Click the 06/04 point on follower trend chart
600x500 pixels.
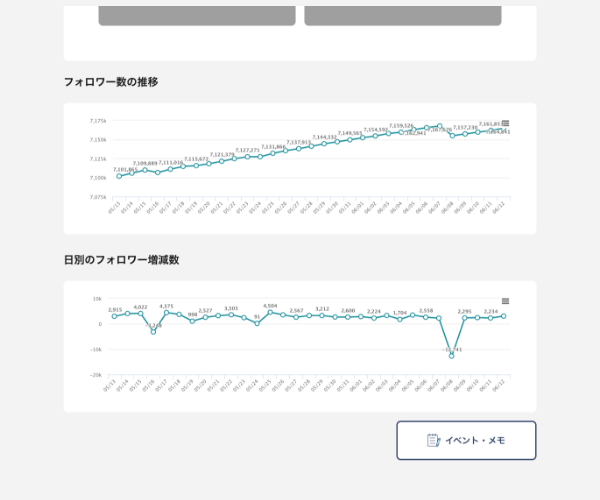click(401, 132)
